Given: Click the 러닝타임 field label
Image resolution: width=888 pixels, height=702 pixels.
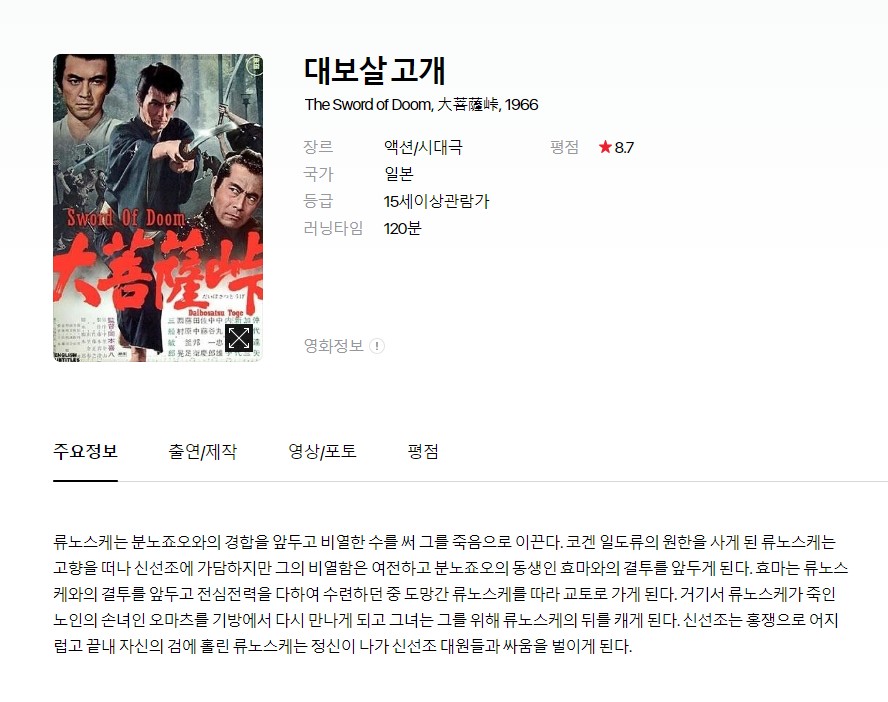Looking at the screenshot, I should (x=334, y=228).
